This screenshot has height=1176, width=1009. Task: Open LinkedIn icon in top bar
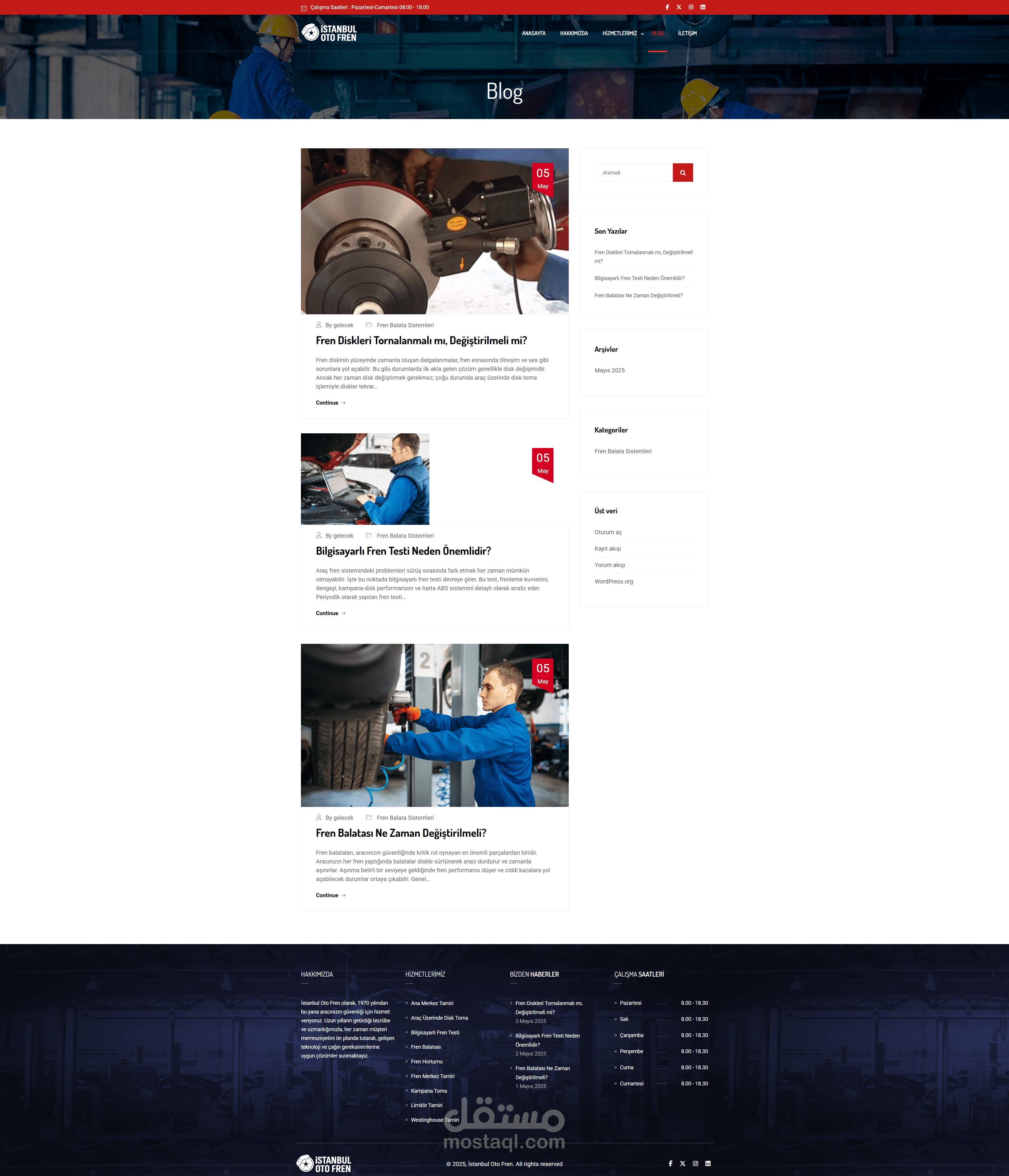tap(702, 7)
